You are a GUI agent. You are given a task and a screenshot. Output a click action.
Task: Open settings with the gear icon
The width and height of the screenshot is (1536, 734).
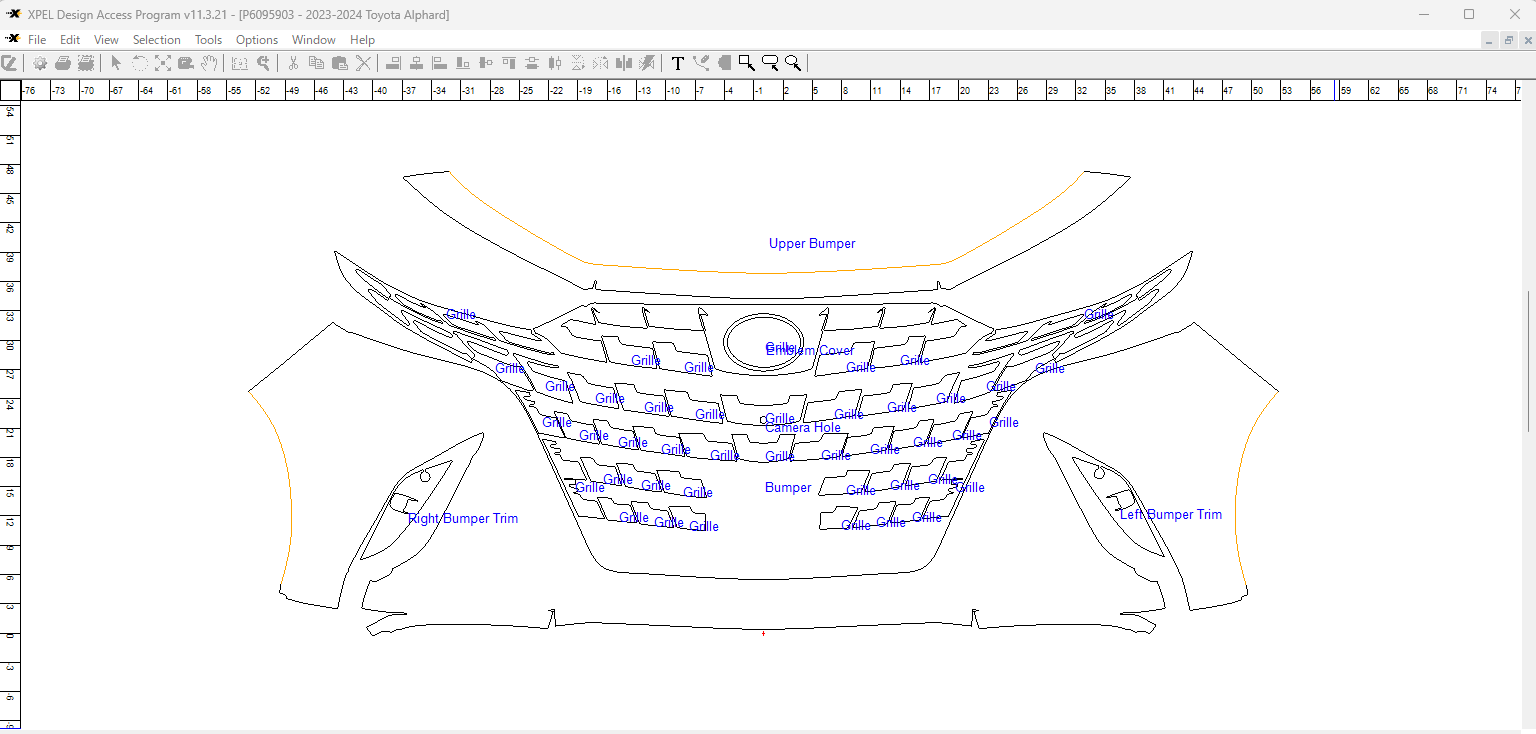point(40,63)
